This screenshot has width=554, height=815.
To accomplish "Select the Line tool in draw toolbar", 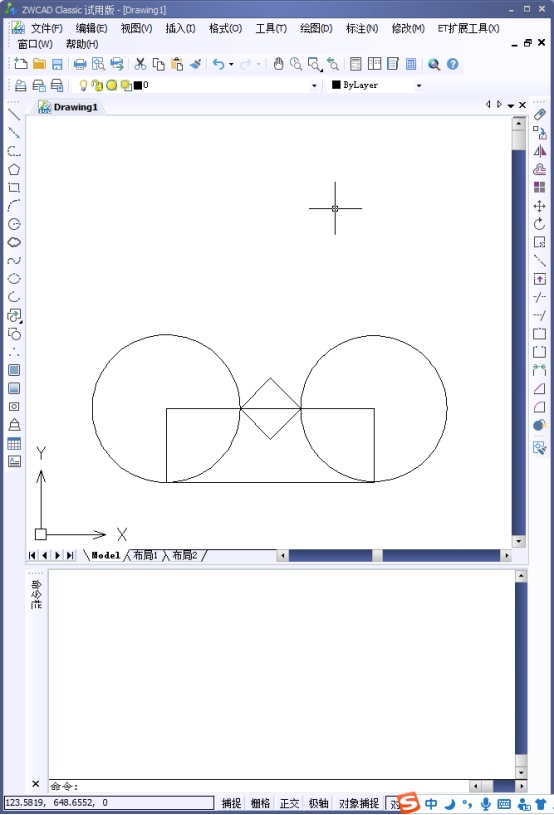I will pos(14,115).
